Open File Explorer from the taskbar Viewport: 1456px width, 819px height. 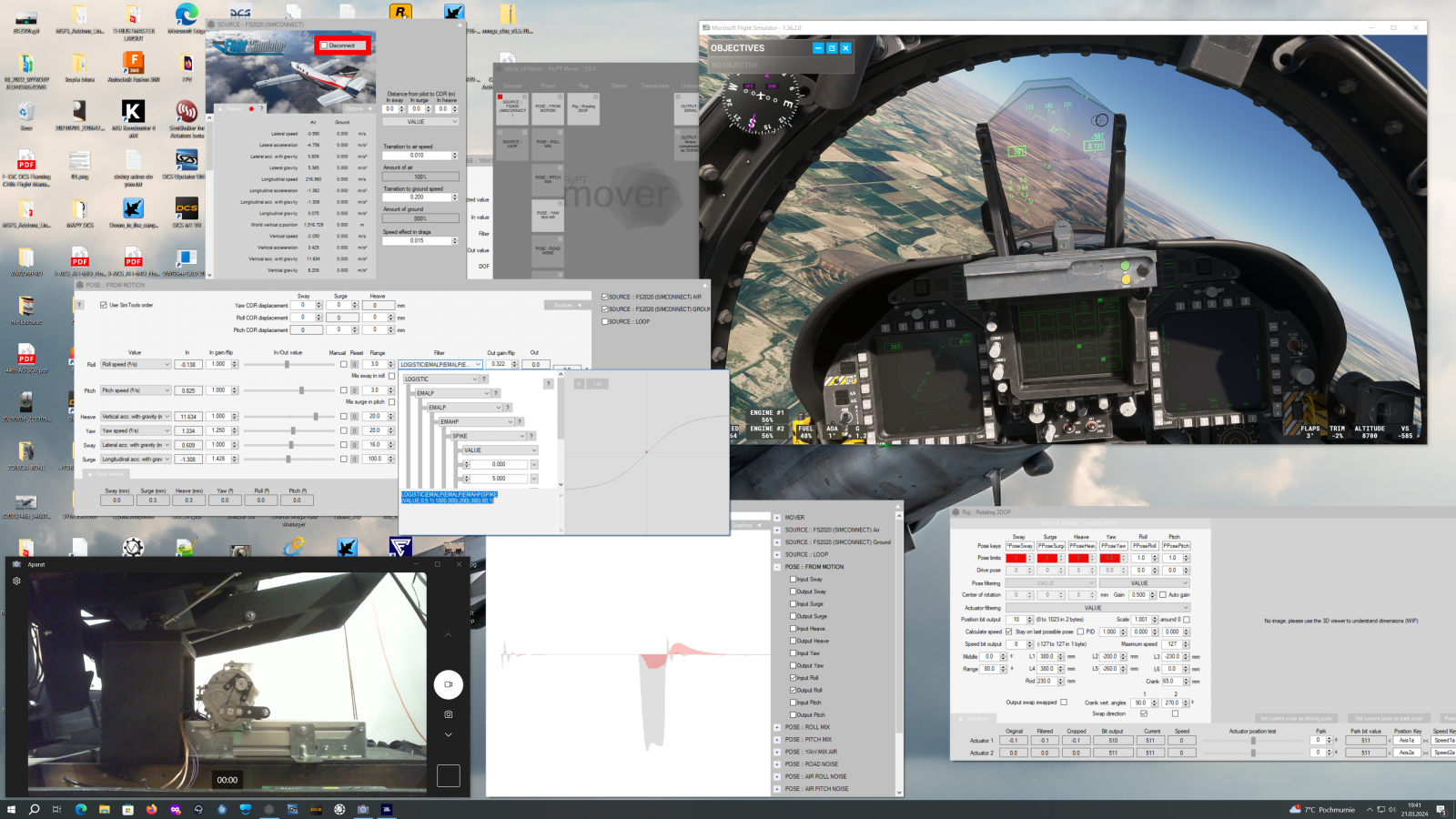[105, 809]
